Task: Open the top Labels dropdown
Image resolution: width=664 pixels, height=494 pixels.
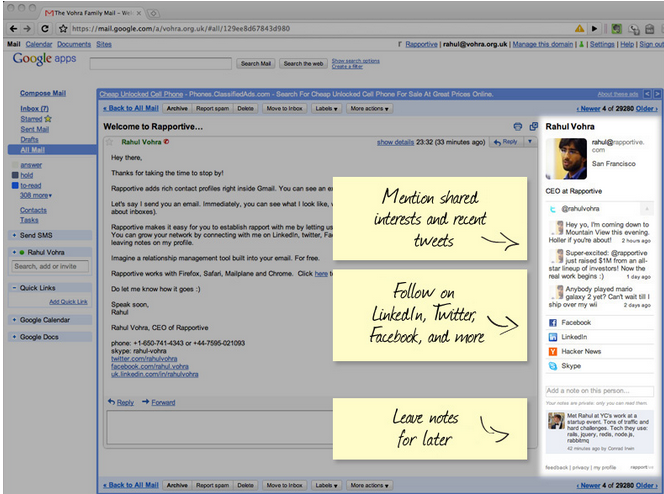Action: click(x=325, y=108)
